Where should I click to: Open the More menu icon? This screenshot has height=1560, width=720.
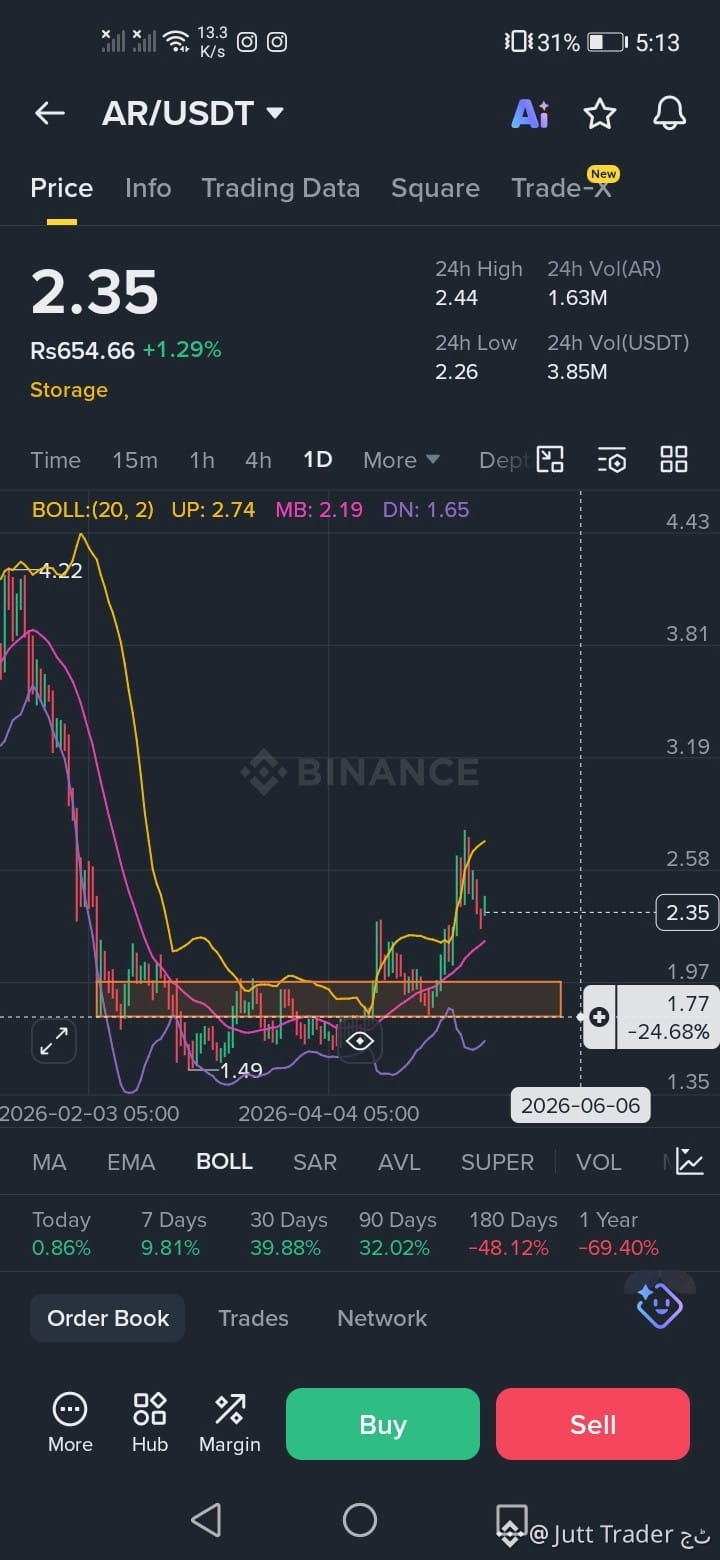[x=70, y=1422]
